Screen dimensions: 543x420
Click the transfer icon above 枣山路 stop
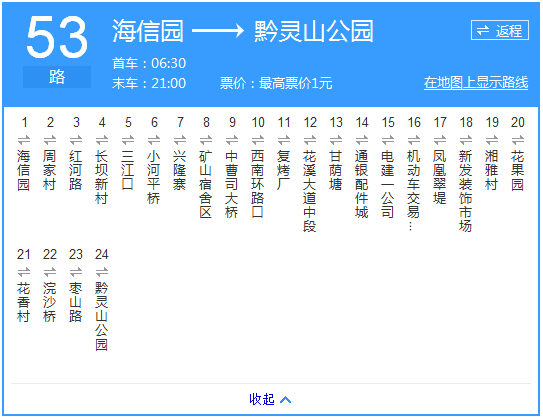[x=76, y=272]
